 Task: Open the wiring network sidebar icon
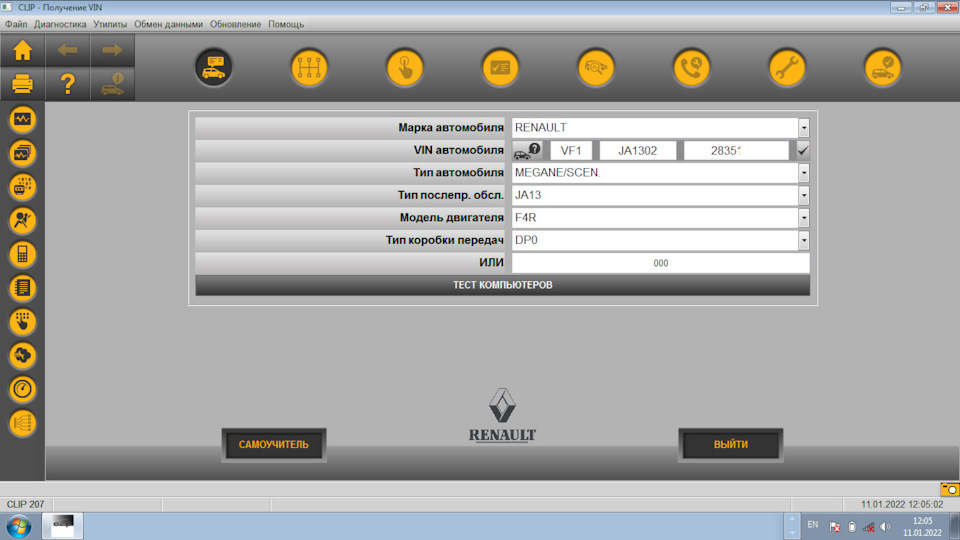[x=23, y=422]
